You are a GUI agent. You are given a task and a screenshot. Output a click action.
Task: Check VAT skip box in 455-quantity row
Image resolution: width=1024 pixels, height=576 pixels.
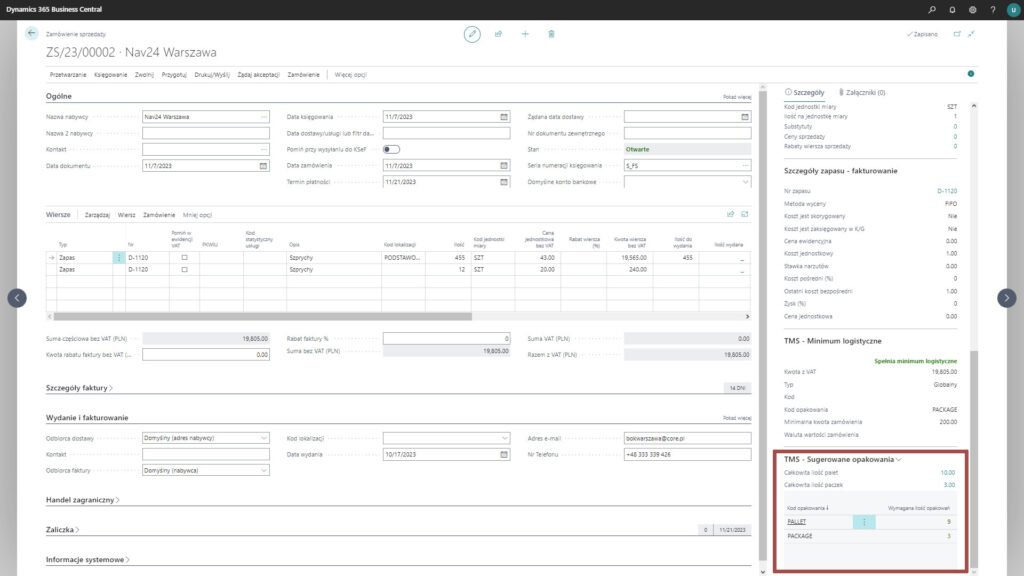click(184, 258)
